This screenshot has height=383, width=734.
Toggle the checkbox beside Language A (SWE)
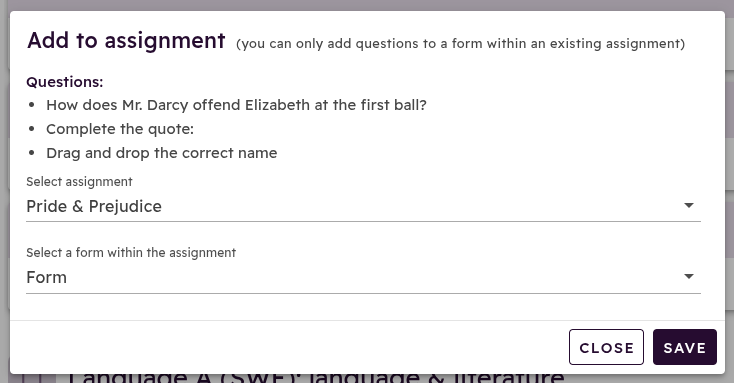coord(32,378)
